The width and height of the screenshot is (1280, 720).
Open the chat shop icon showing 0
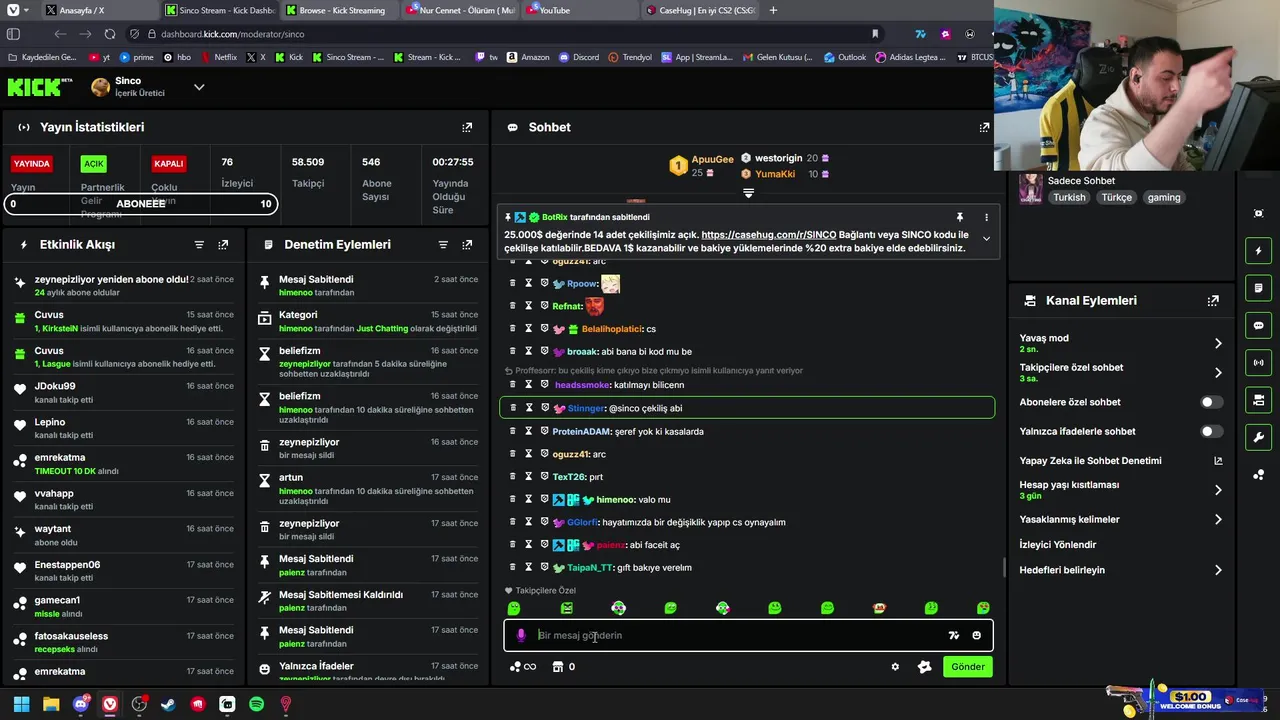(563, 667)
